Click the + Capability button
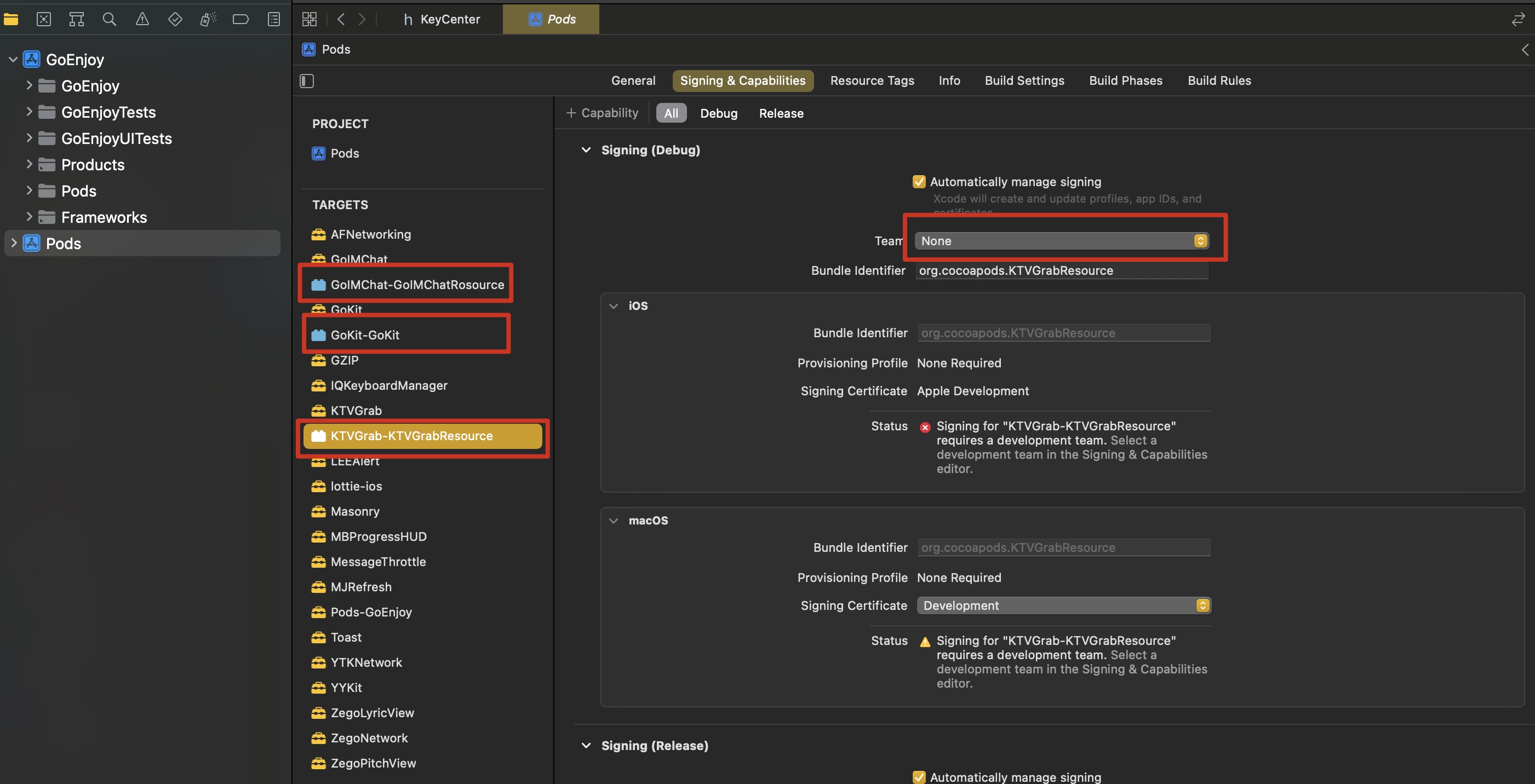Image resolution: width=1535 pixels, height=784 pixels. coord(602,113)
